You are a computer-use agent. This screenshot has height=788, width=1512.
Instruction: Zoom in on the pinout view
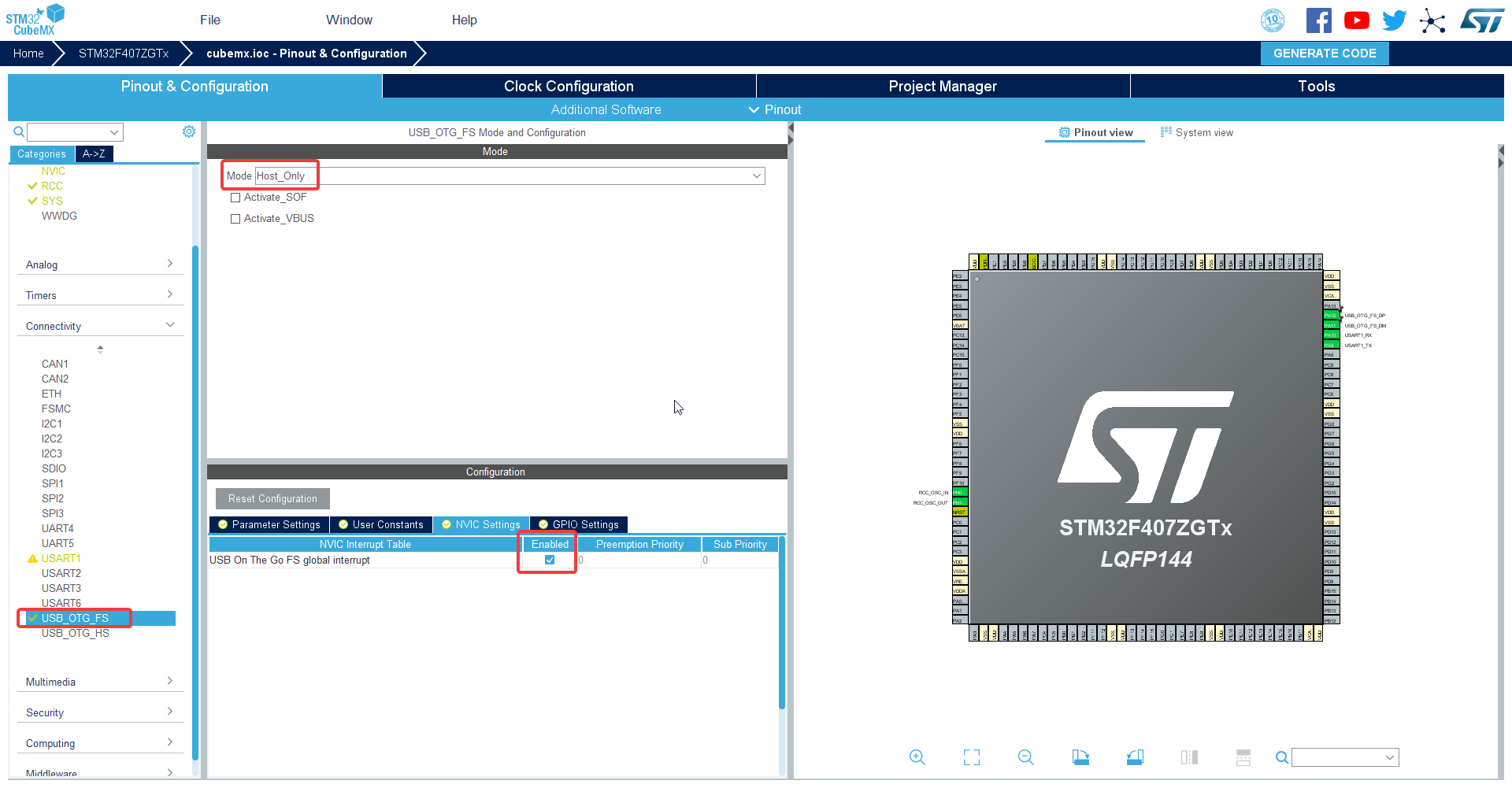[x=917, y=757]
